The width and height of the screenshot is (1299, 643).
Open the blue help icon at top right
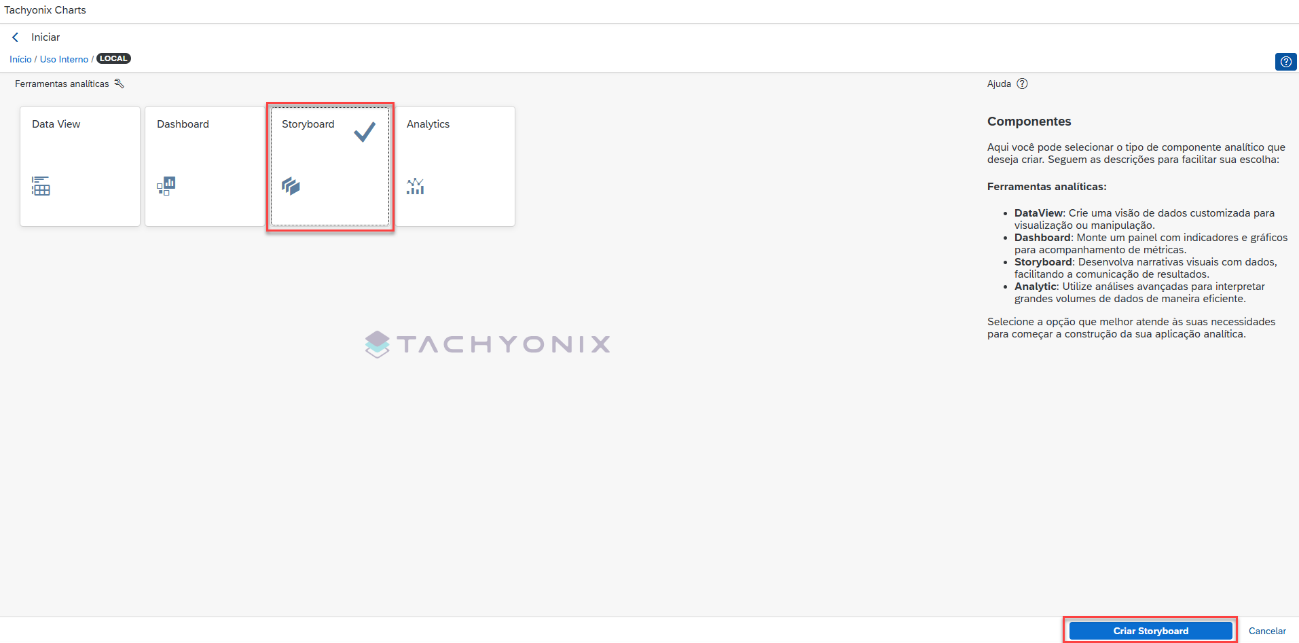[1286, 62]
